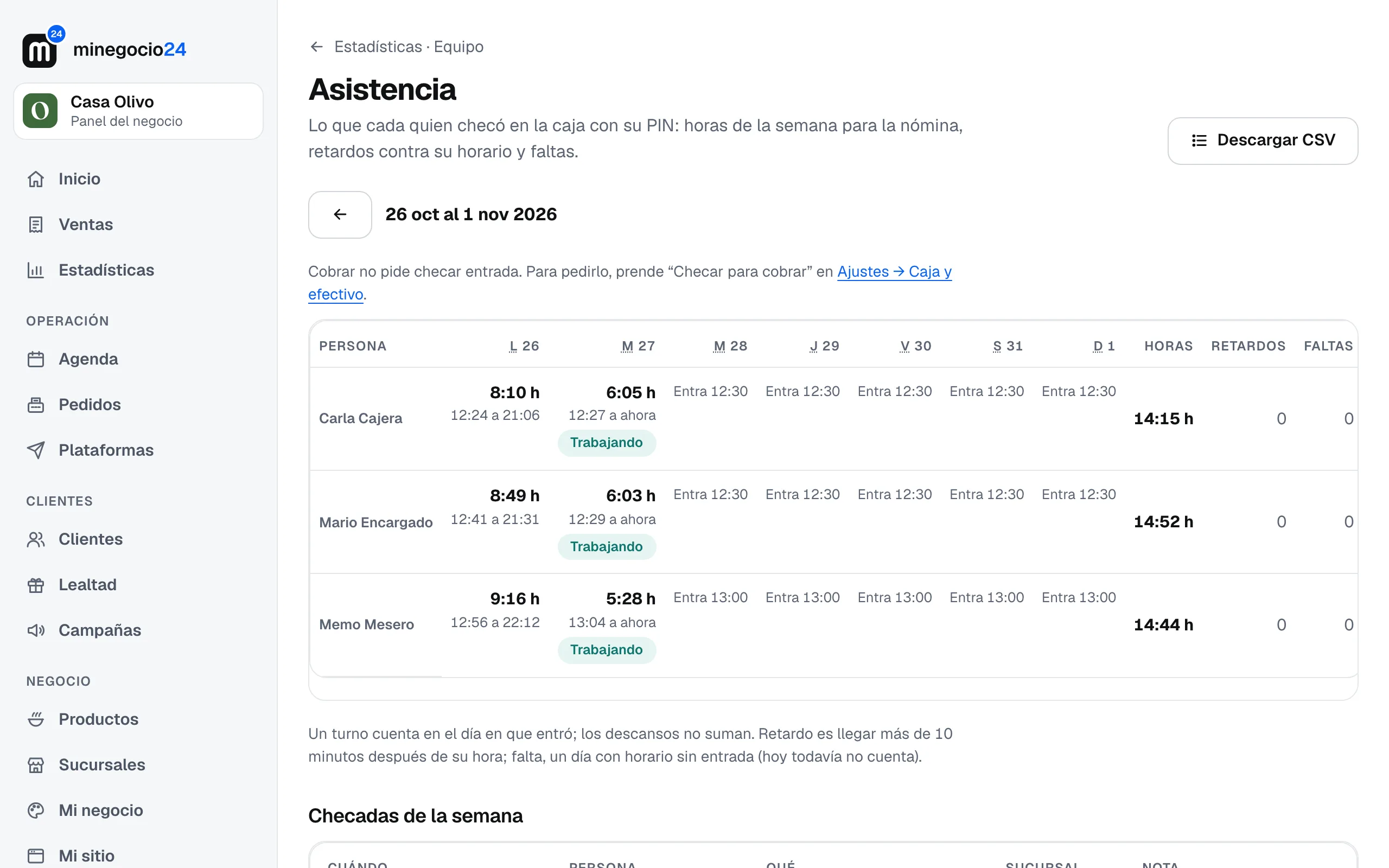Click the Mi sitio browser window icon
This screenshot has height=868, width=1389.
click(36, 856)
